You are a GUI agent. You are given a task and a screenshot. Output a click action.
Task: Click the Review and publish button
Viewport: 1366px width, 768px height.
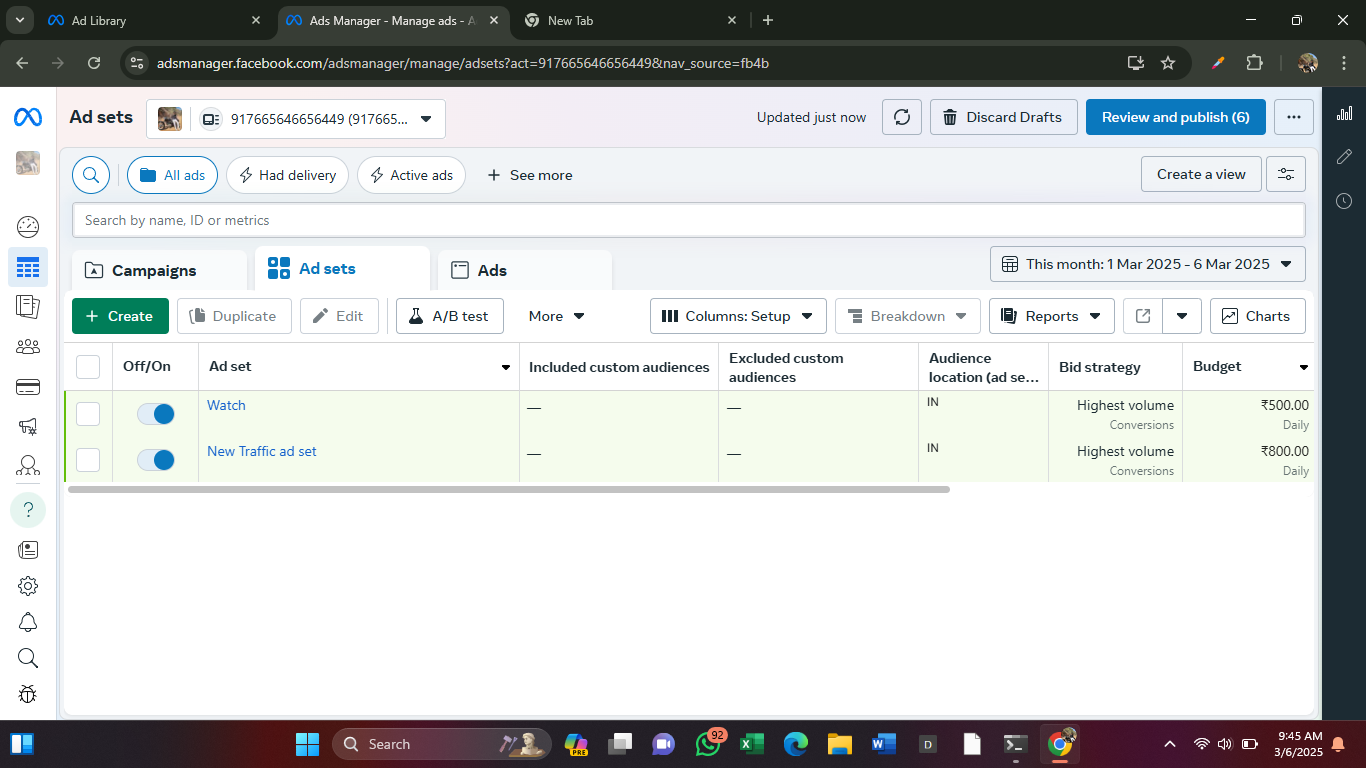(1175, 117)
